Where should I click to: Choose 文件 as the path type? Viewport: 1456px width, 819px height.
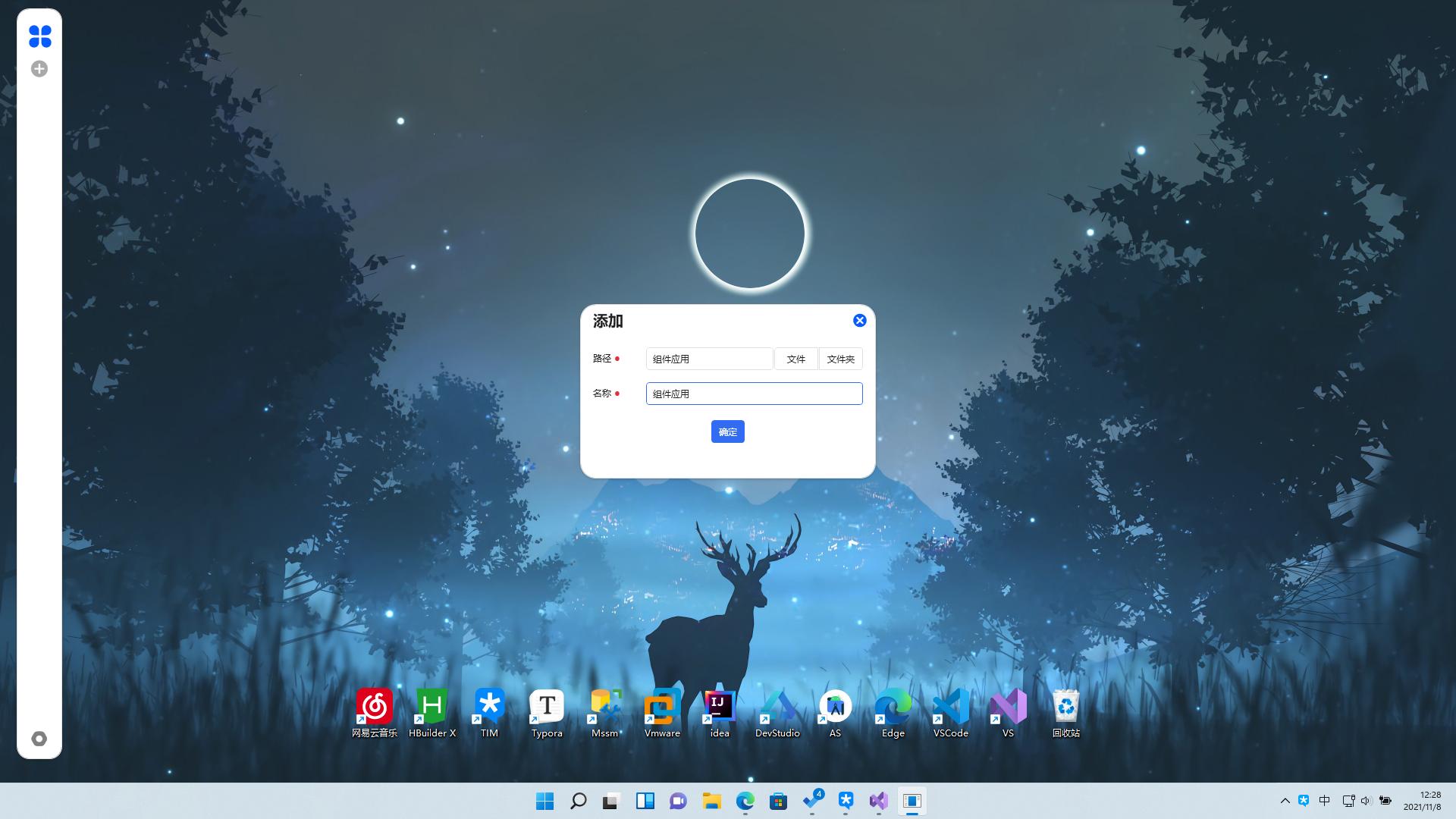coord(795,358)
